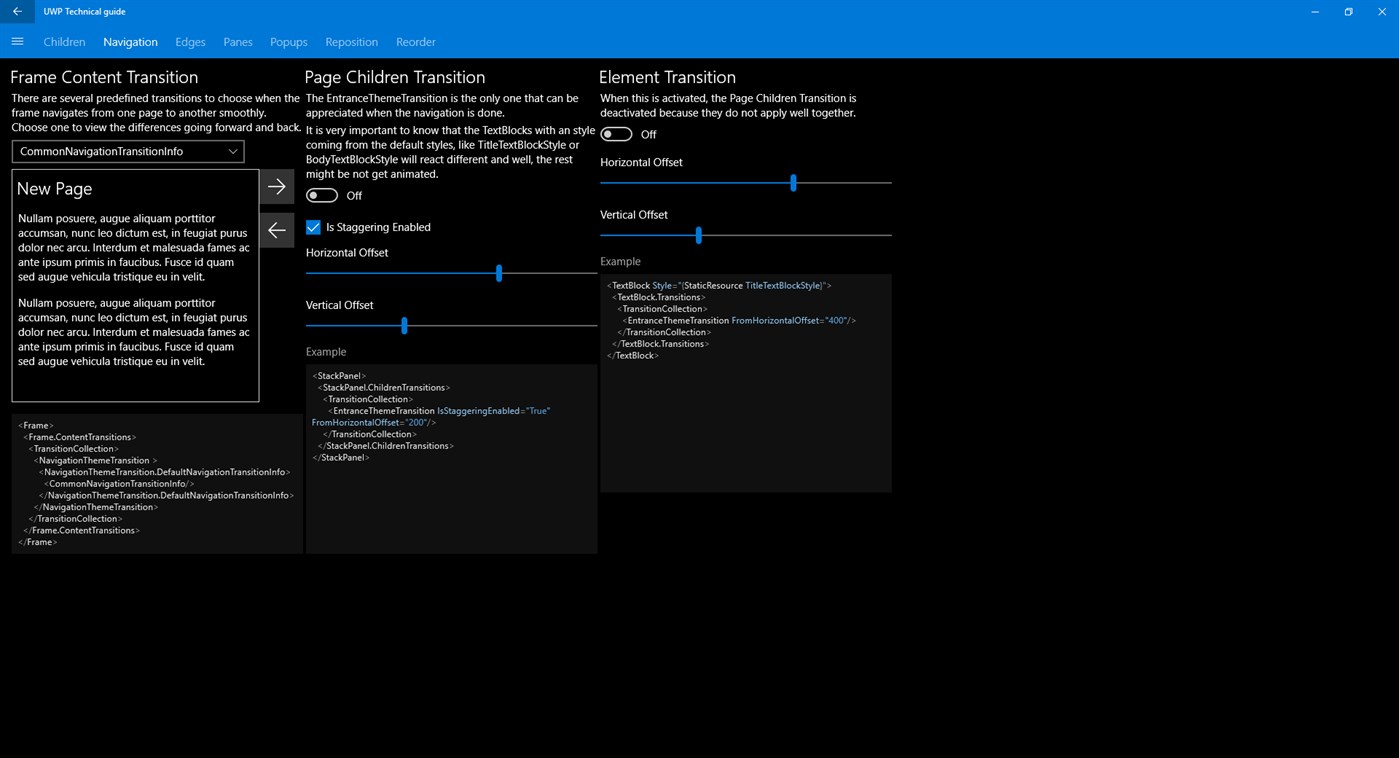Click Frame Content Transition heading
The width and height of the screenshot is (1399, 758).
(104, 77)
